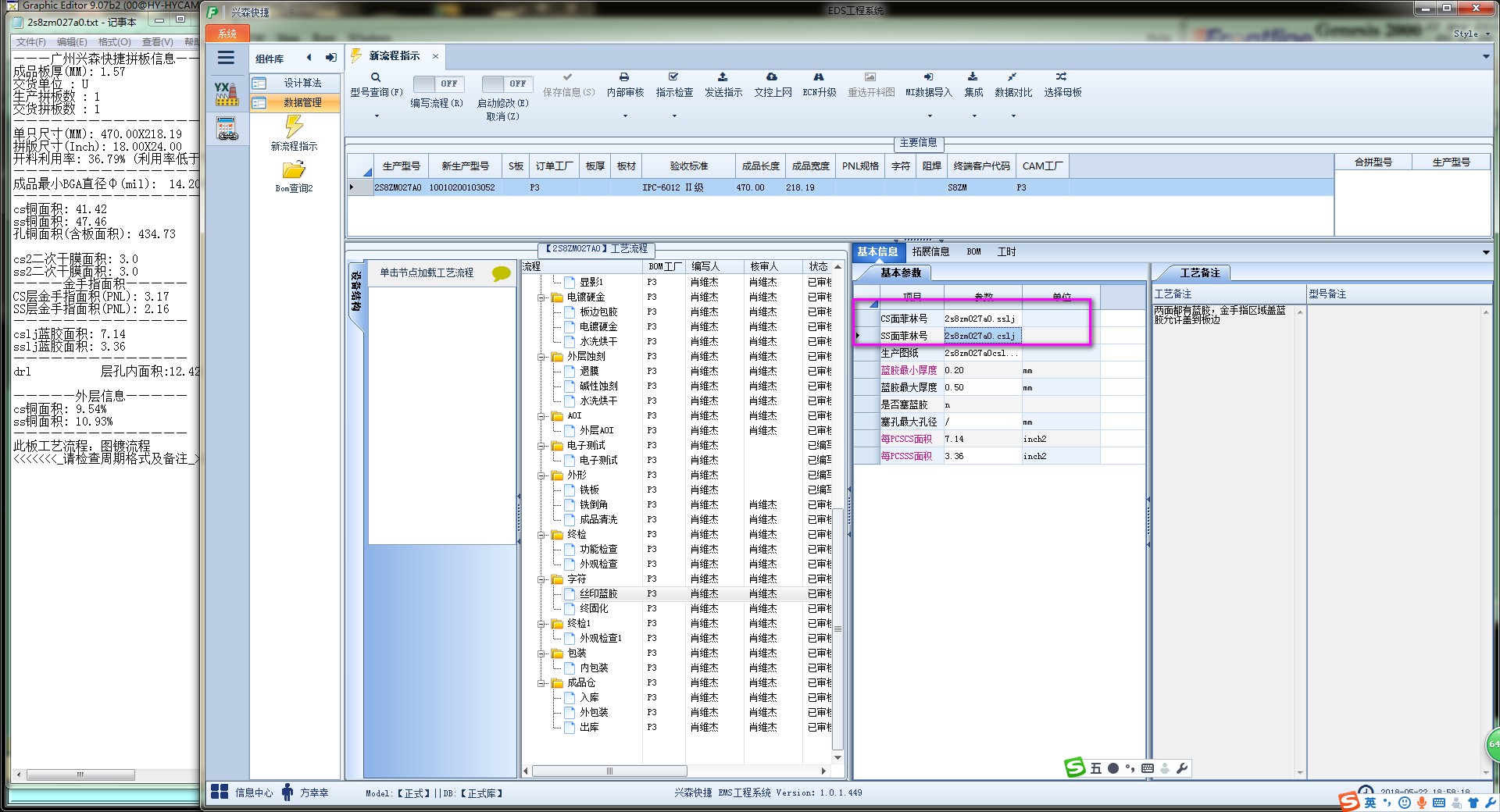The image size is (1500, 812).
Task: Click the 文控上网 cloud upload icon
Action: [772, 77]
